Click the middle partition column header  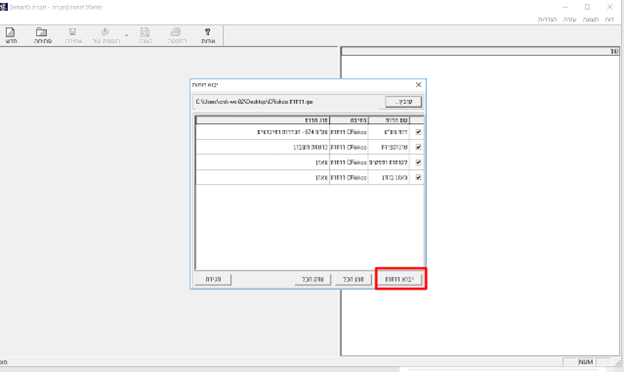pos(349,120)
